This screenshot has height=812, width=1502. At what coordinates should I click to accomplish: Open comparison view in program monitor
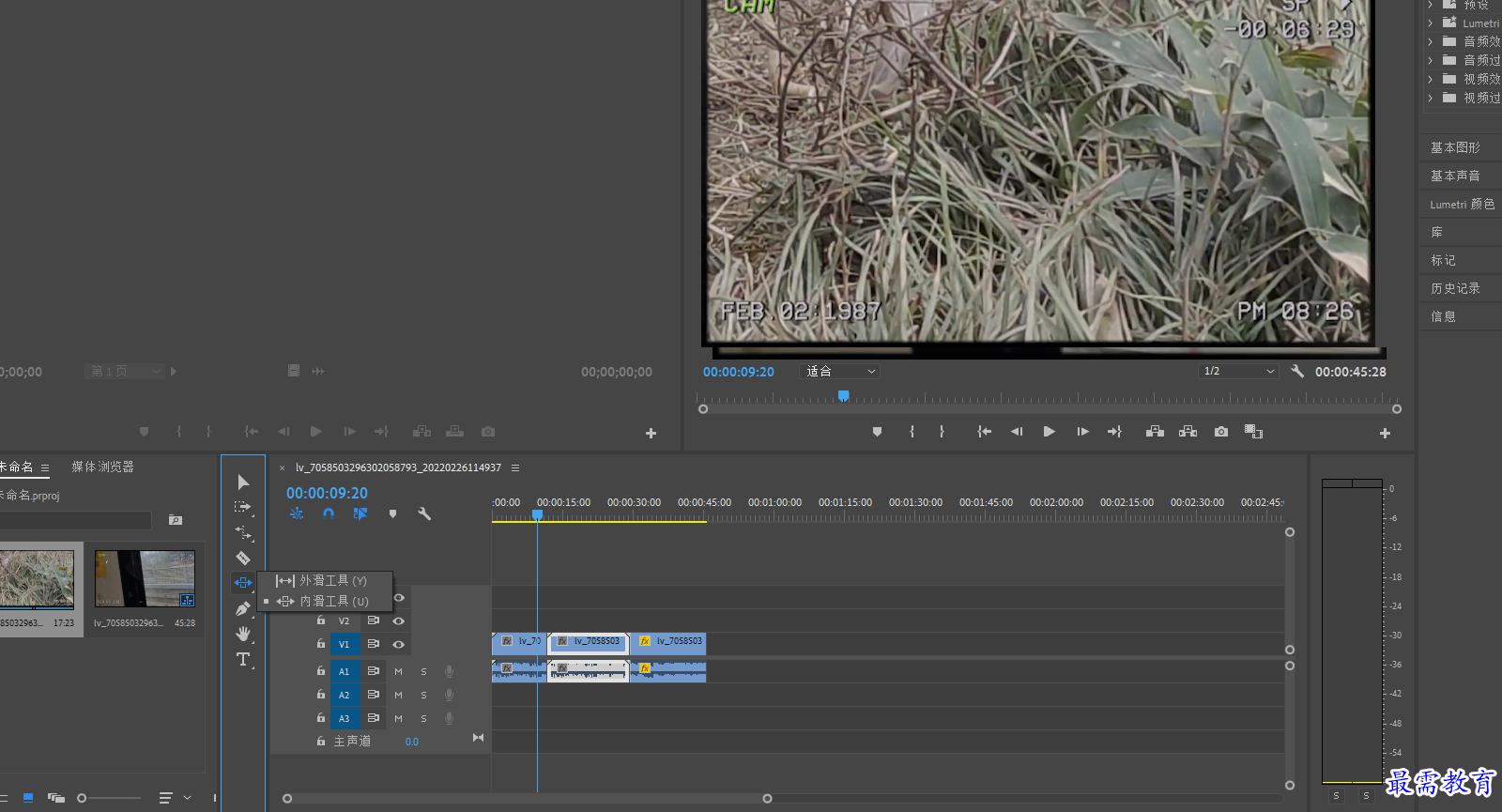tap(1253, 432)
